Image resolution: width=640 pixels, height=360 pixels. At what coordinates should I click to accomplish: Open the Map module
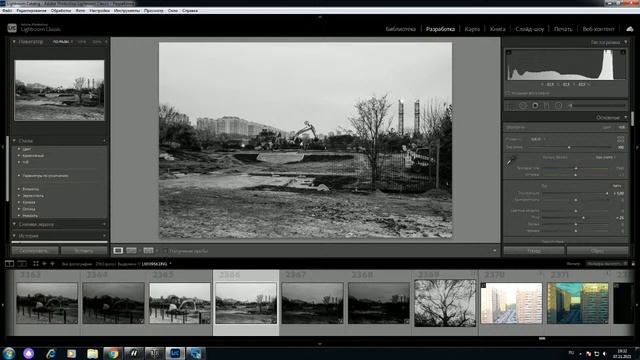tap(472, 29)
